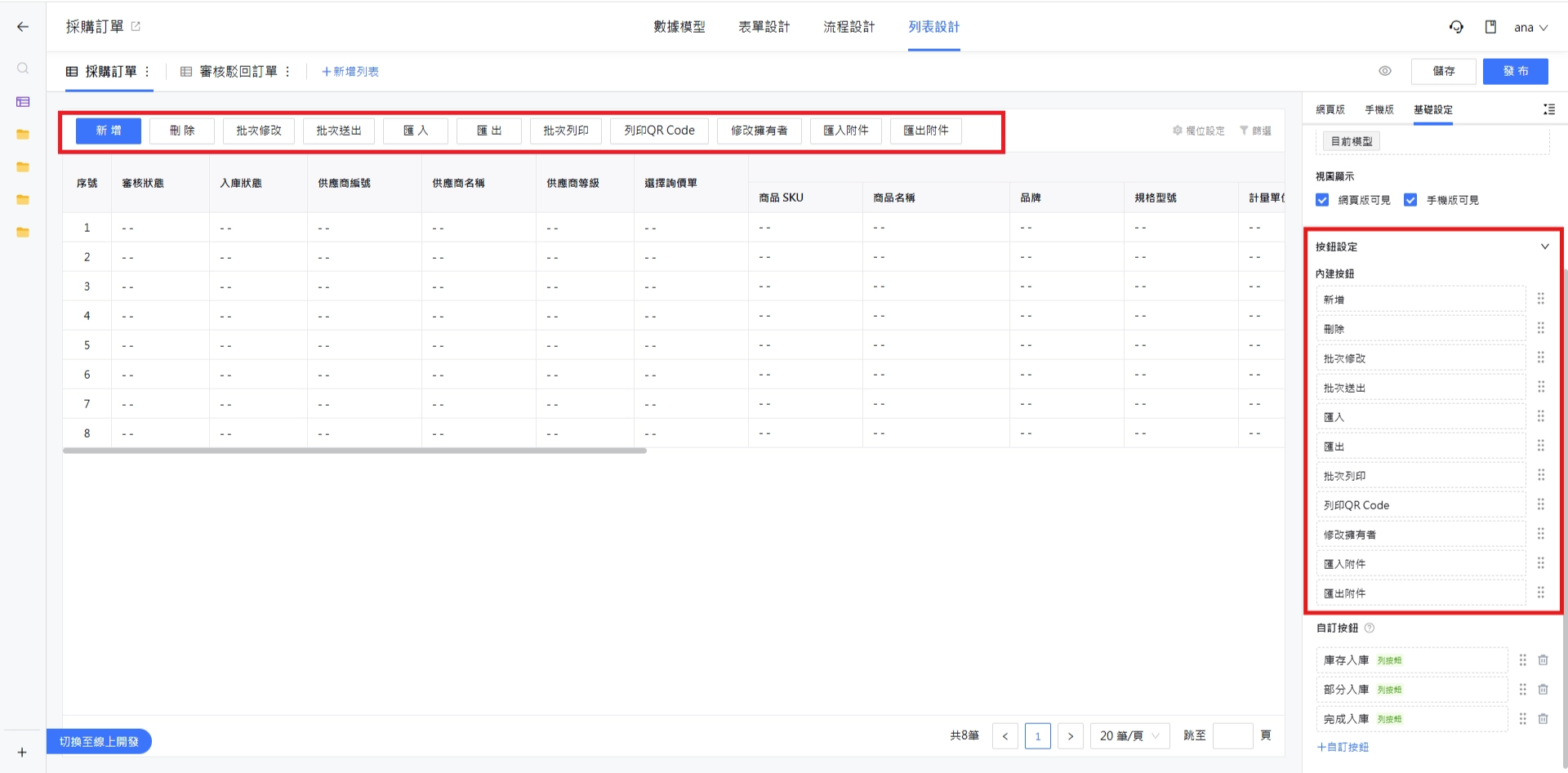
Task: Click the 修改擁有者 toolbar button
Action: point(759,131)
